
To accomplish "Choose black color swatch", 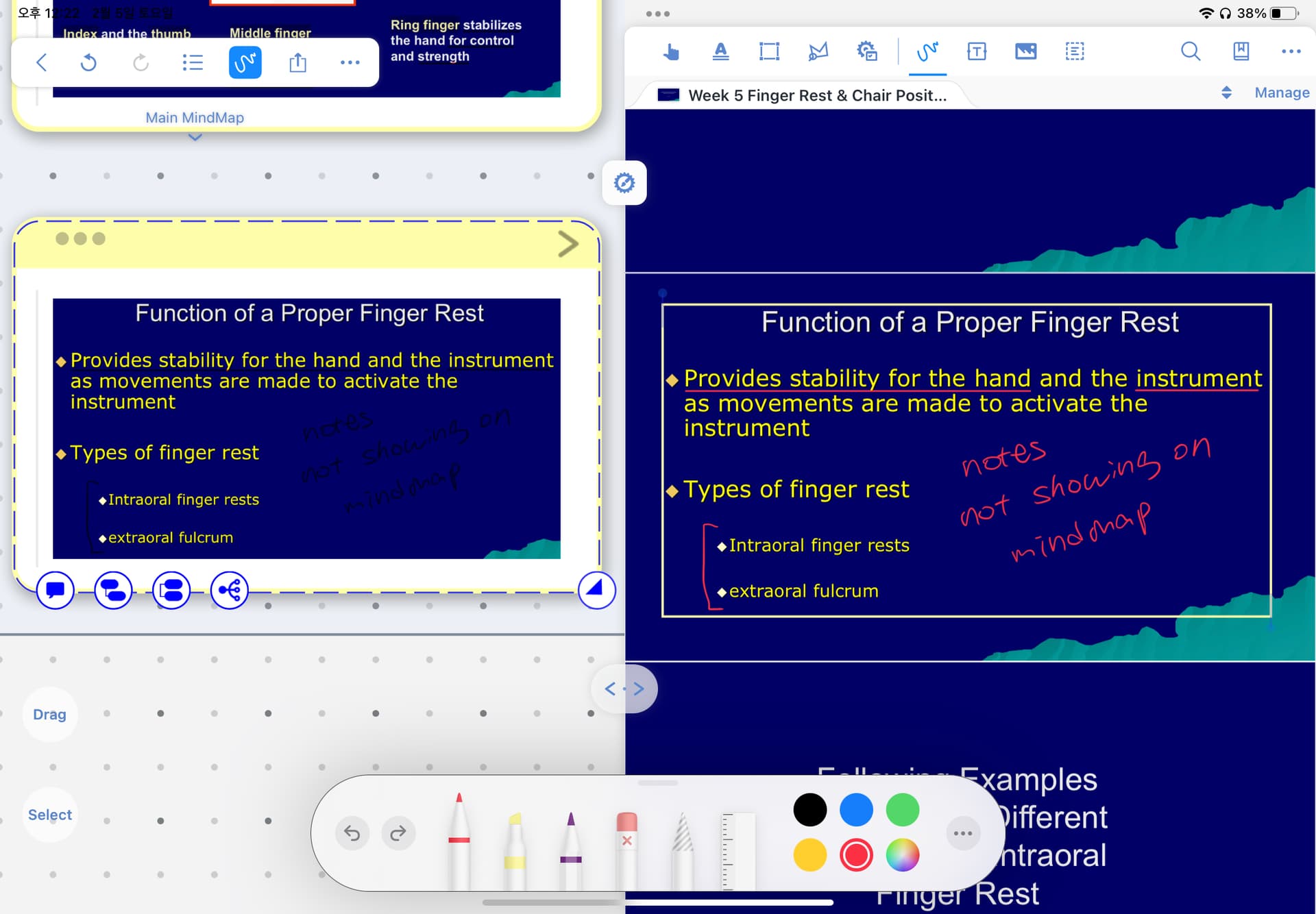I will tap(810, 810).
